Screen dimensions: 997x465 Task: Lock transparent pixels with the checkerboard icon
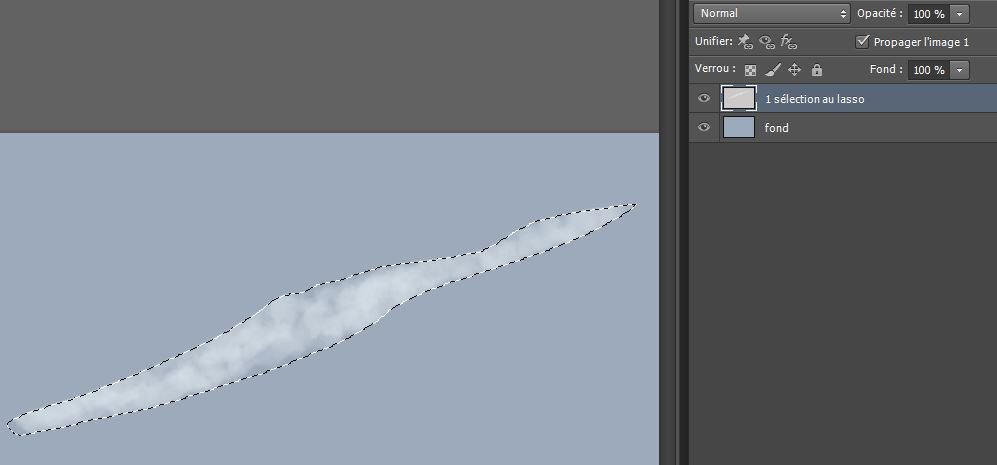tap(751, 70)
